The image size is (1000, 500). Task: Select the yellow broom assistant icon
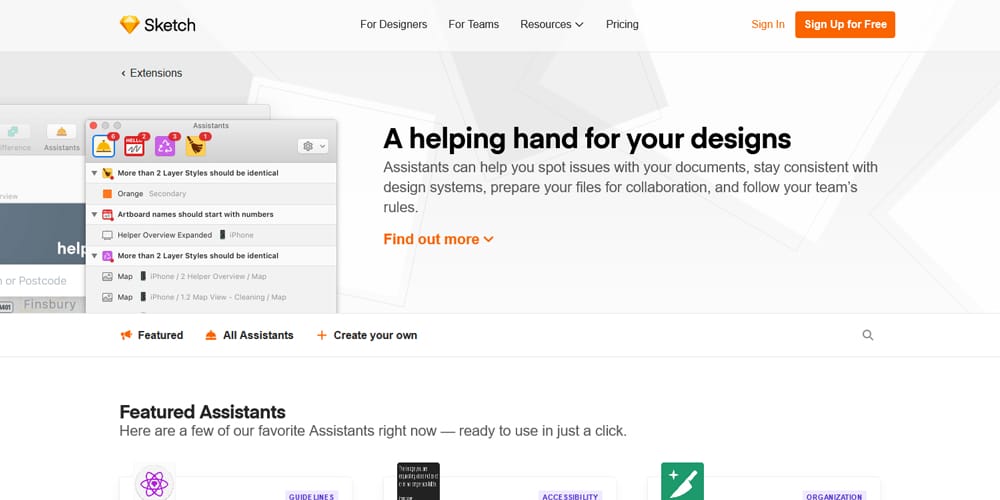click(196, 146)
